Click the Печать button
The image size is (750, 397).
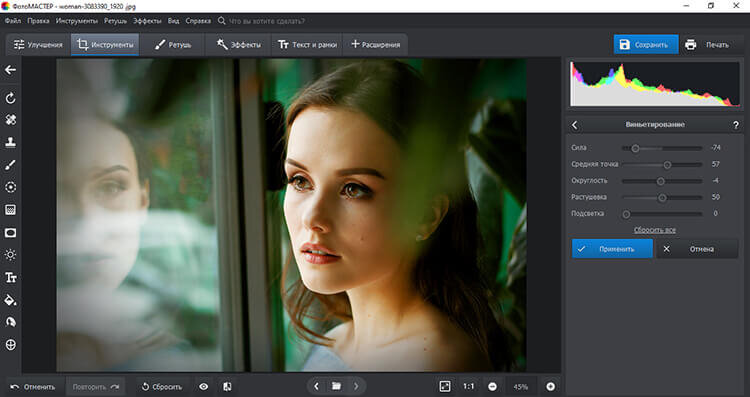pyautogui.click(x=710, y=44)
